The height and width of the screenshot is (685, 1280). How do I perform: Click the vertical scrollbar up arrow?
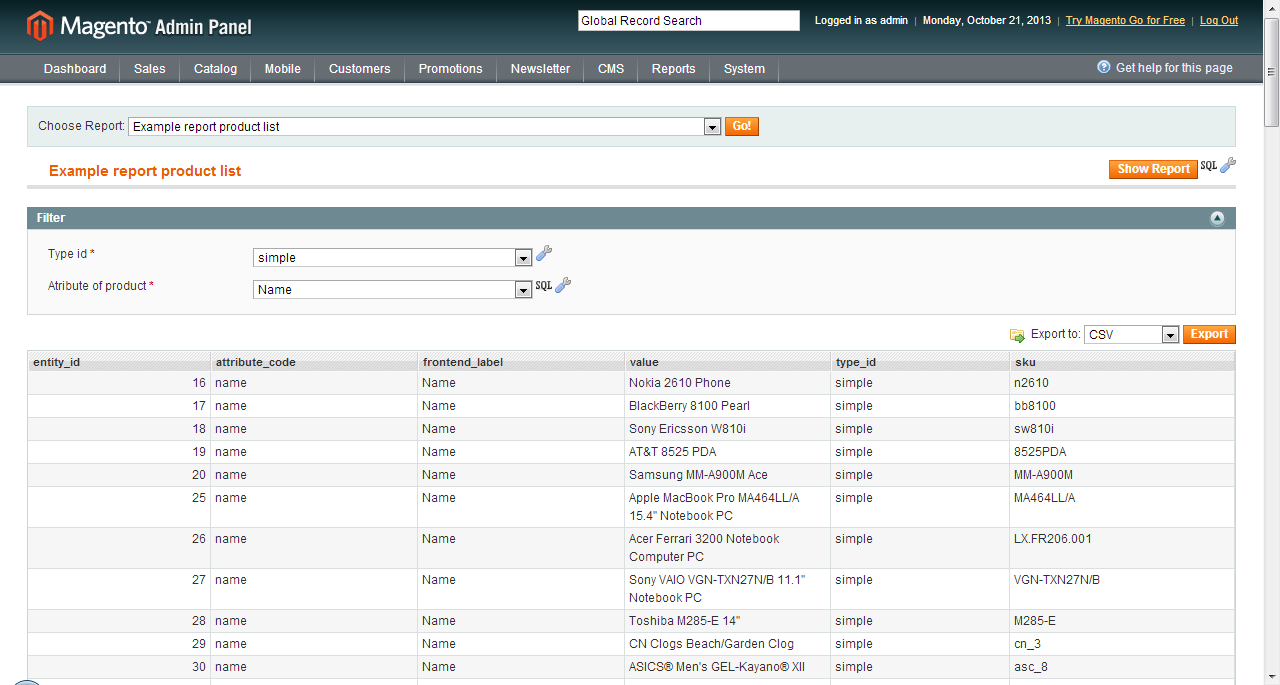1271,8
